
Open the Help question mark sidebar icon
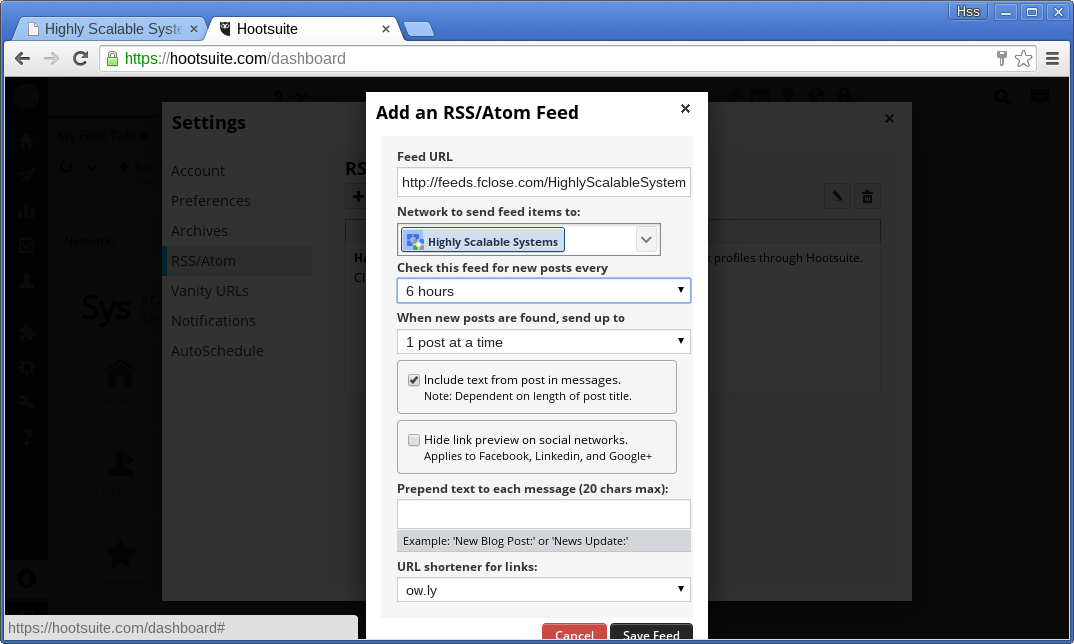click(x=27, y=436)
